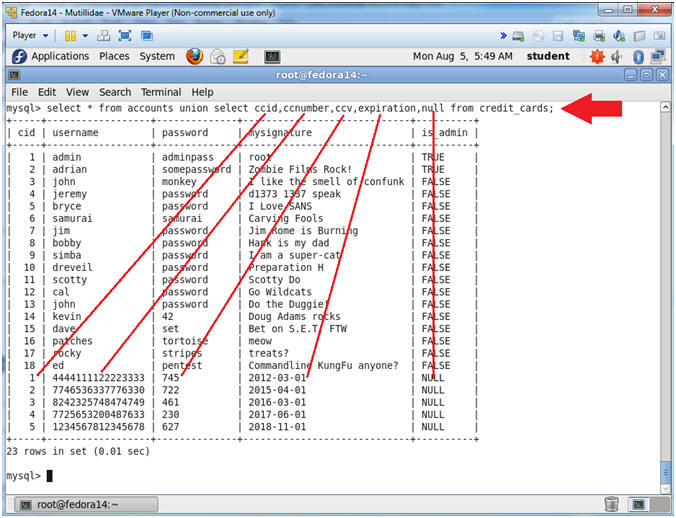This screenshot has width=676, height=518.
Task: Expand the hidden devices chevron in the VMware toolbar
Action: (503, 36)
